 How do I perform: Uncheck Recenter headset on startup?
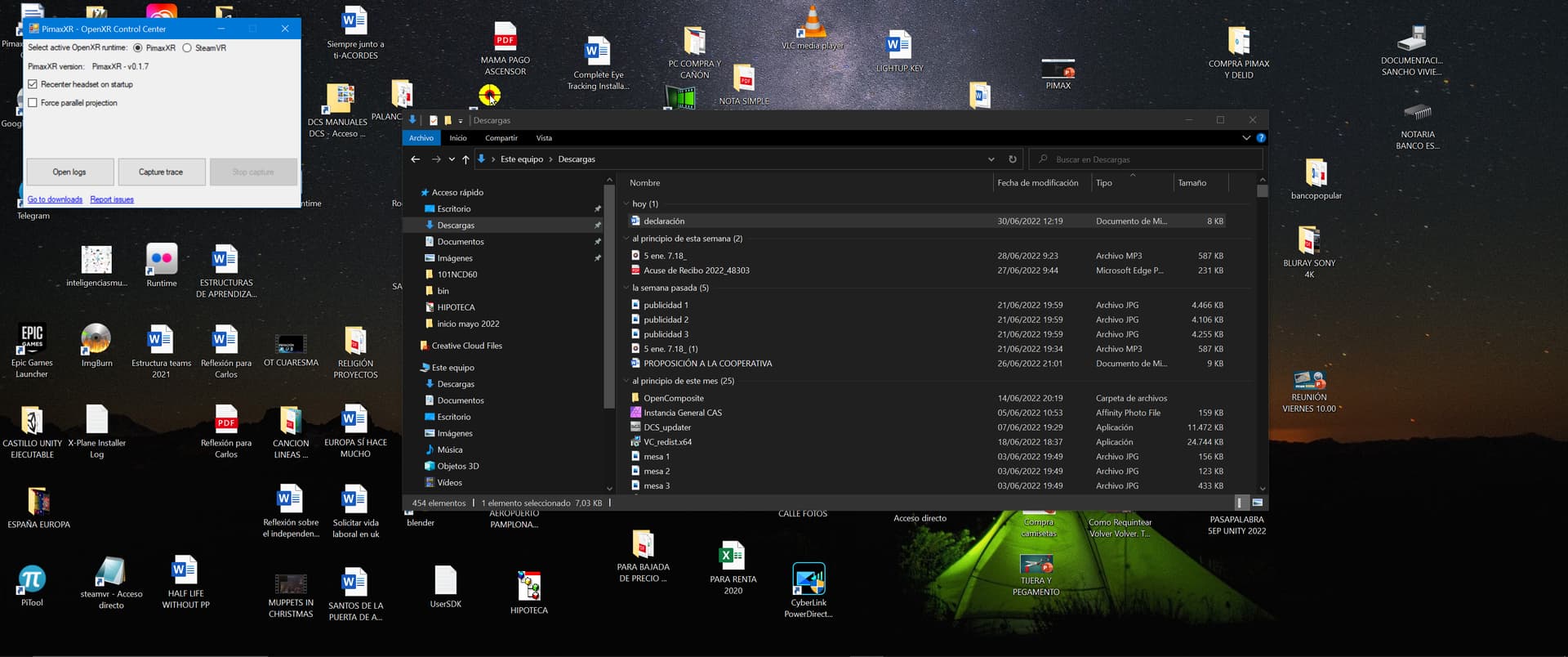click(x=33, y=84)
